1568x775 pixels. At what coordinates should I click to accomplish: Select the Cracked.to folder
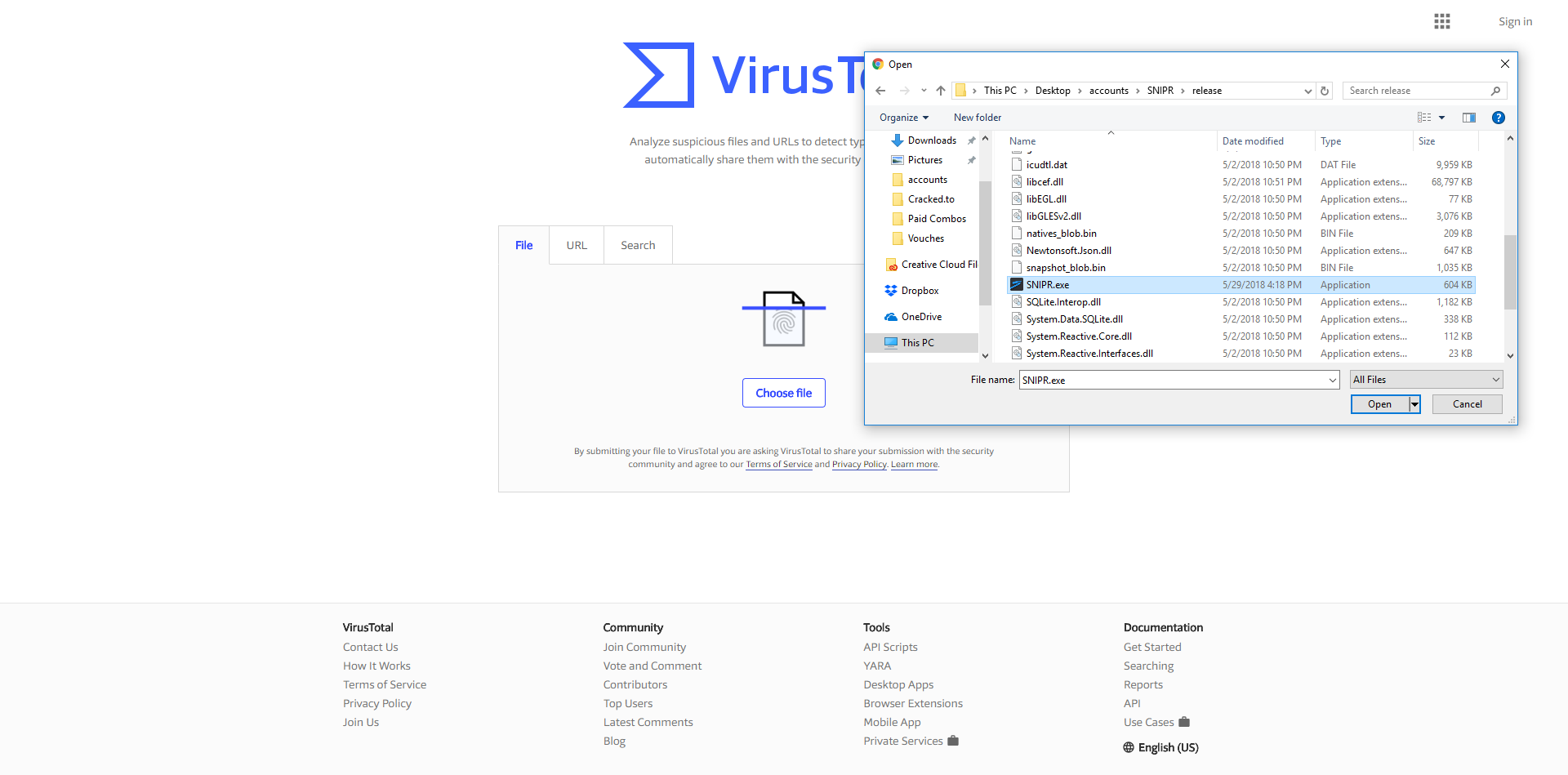pos(931,199)
